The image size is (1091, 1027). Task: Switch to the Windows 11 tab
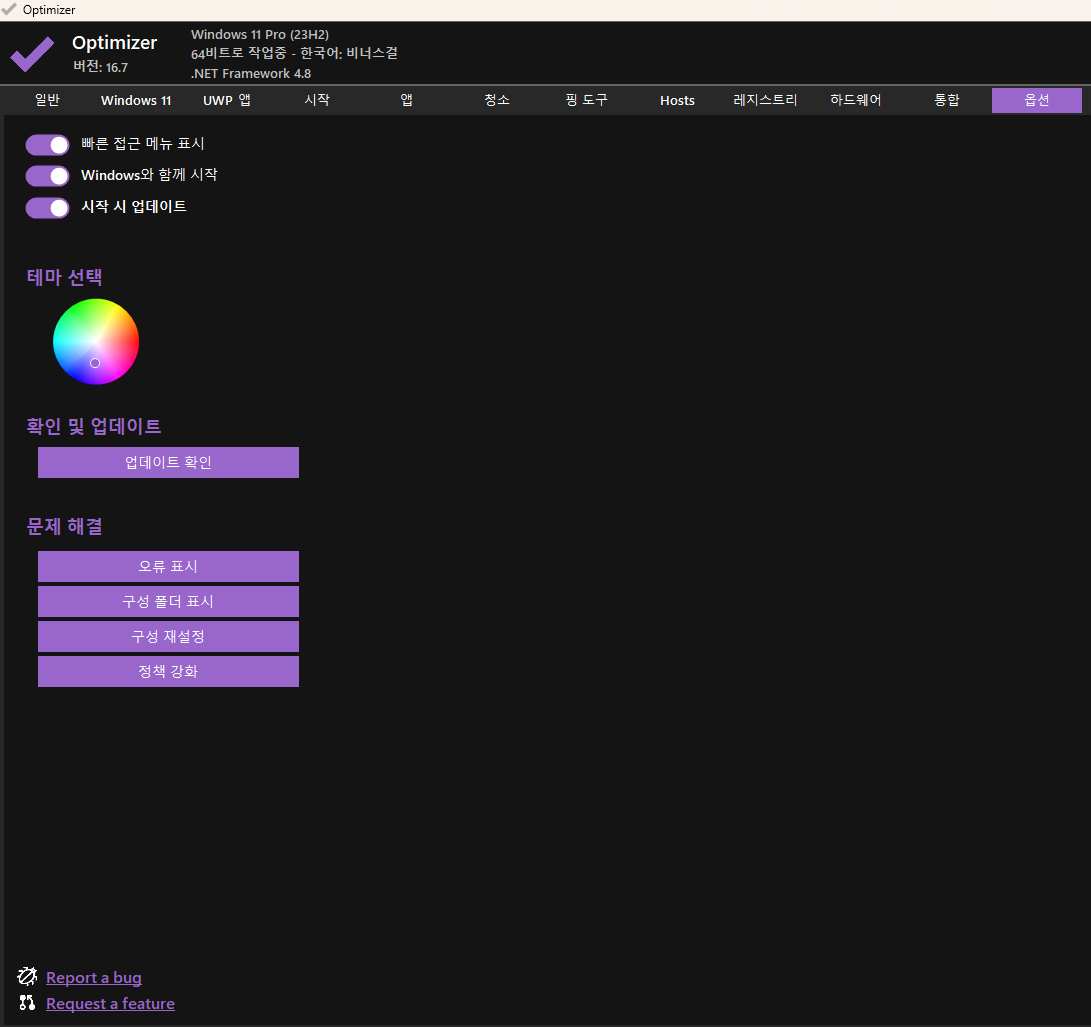pyautogui.click(x=136, y=100)
